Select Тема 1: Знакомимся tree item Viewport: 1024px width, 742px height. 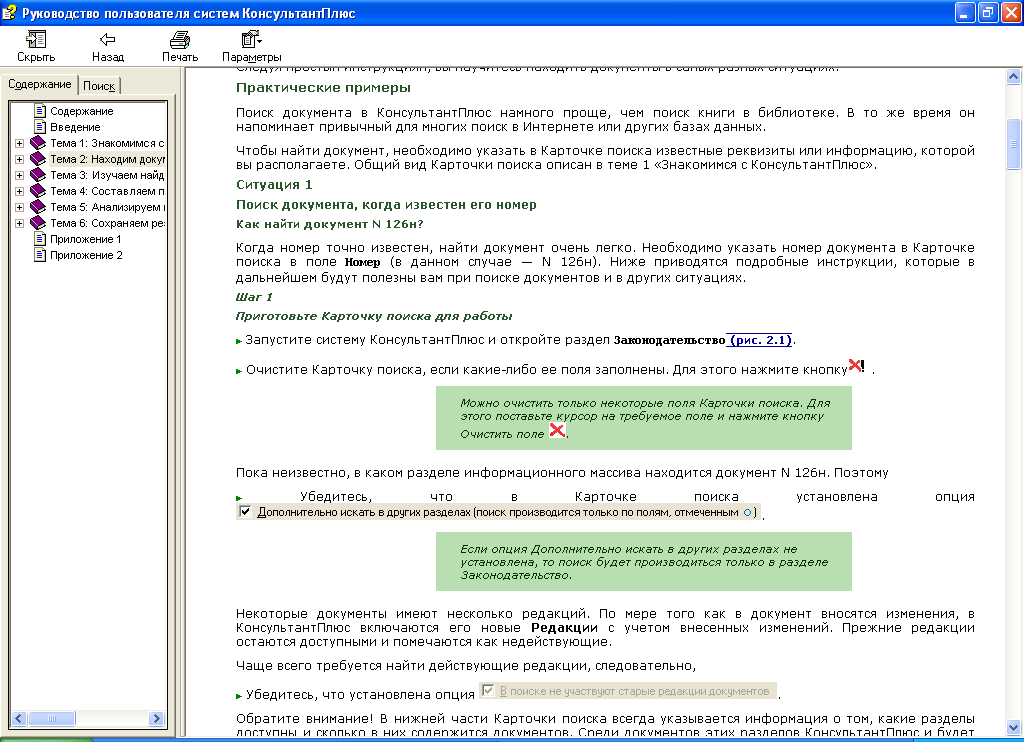tap(107, 143)
